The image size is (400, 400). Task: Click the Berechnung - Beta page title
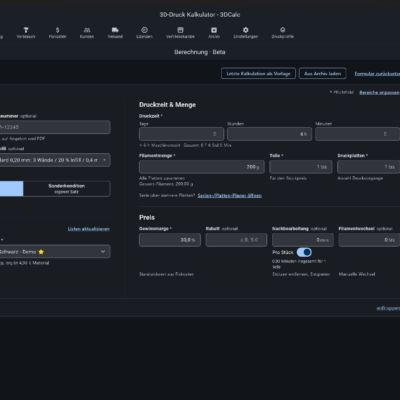(200, 52)
